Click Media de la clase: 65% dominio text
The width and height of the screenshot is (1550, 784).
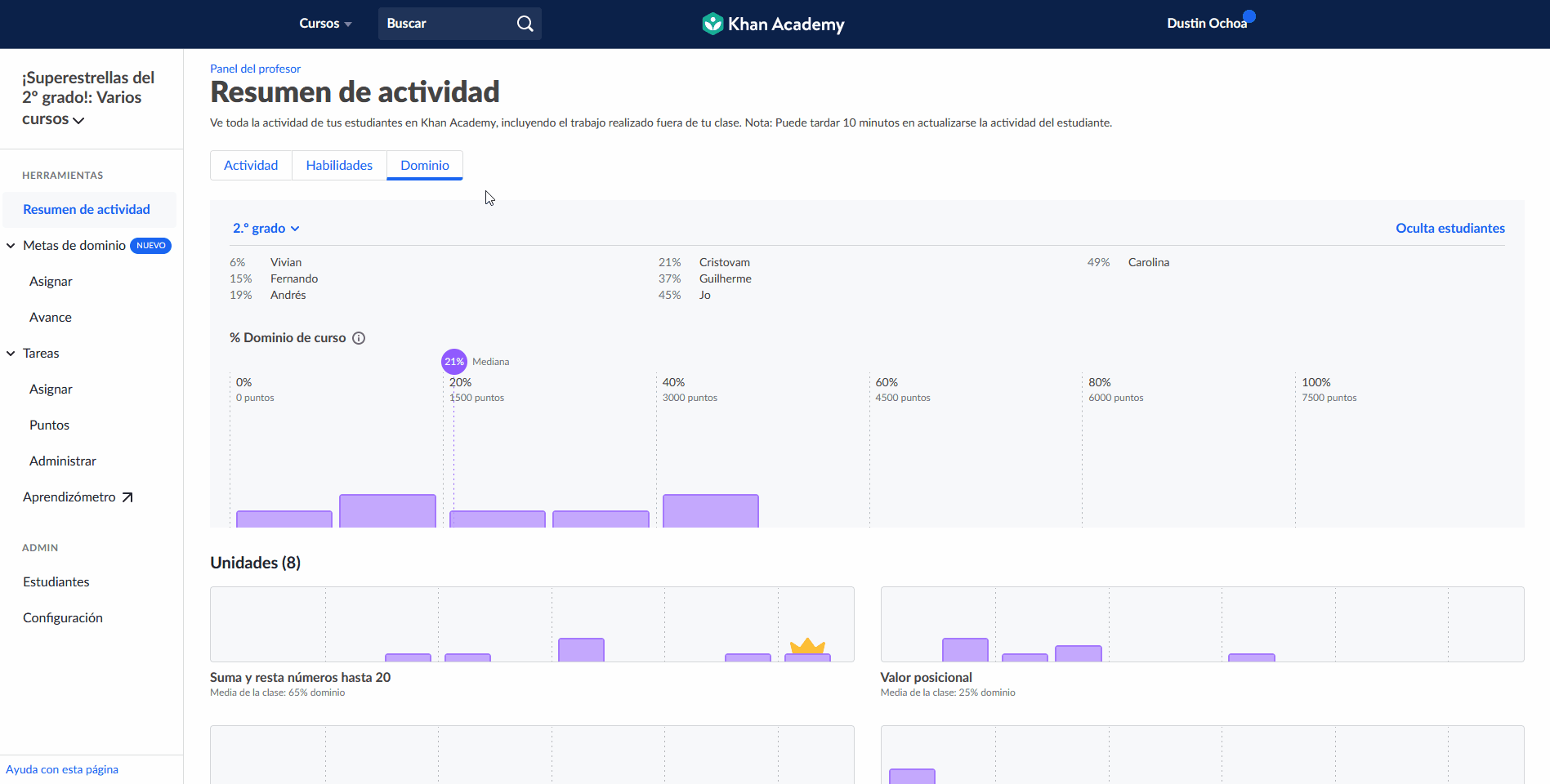pos(277,693)
